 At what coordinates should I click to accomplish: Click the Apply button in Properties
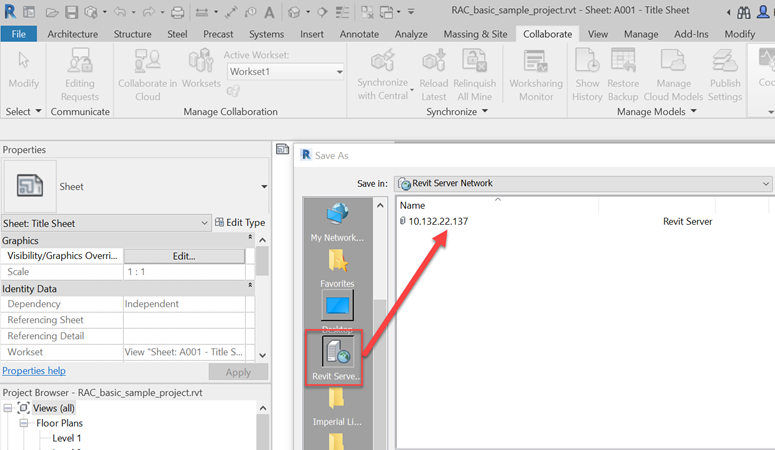coord(238,372)
